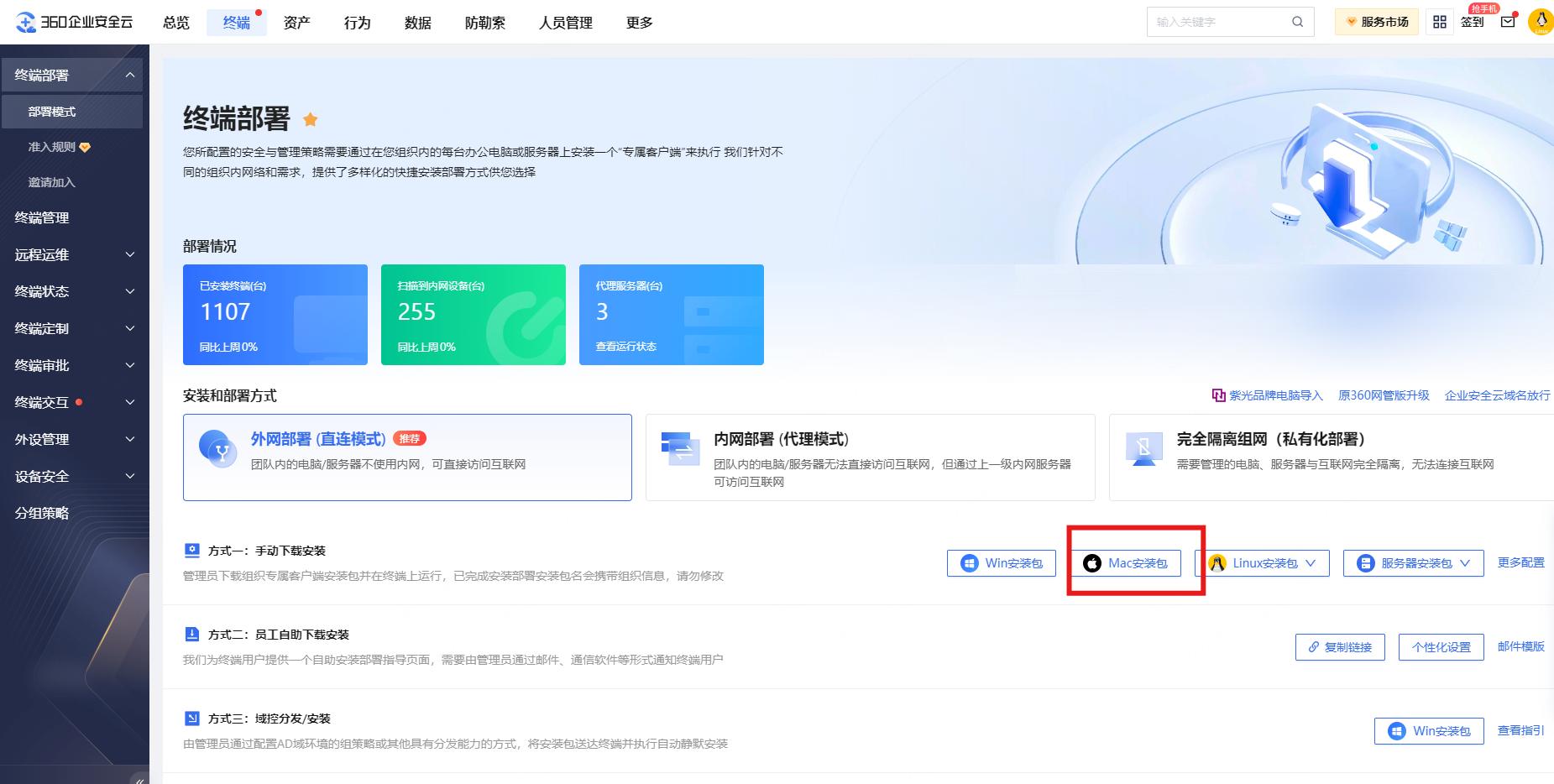This screenshot has height=784, width=1554.
Task: Open the 企业安全云域名放行 link
Action: 1498,395
